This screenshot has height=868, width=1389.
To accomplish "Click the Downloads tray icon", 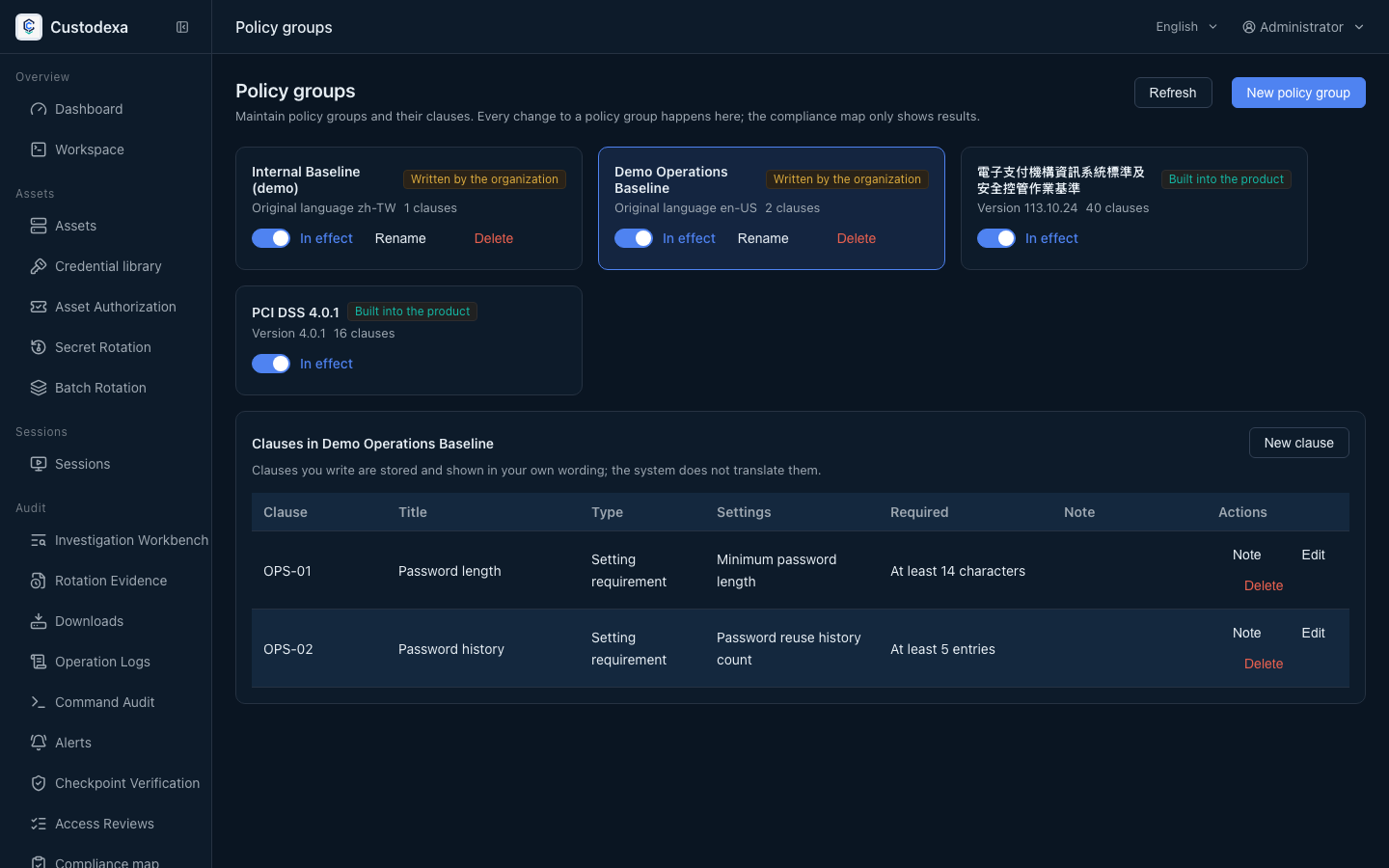I will [39, 621].
